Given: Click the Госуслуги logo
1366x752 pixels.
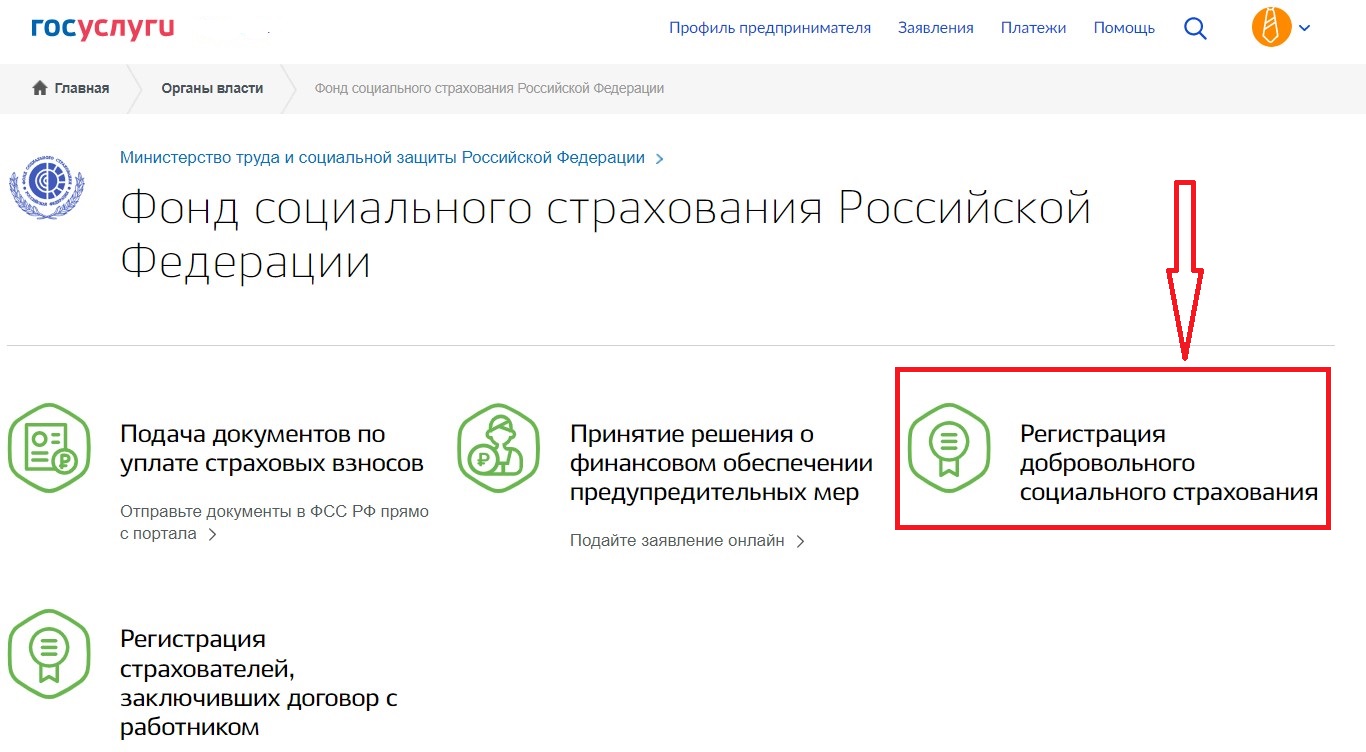Looking at the screenshot, I should 102,27.
